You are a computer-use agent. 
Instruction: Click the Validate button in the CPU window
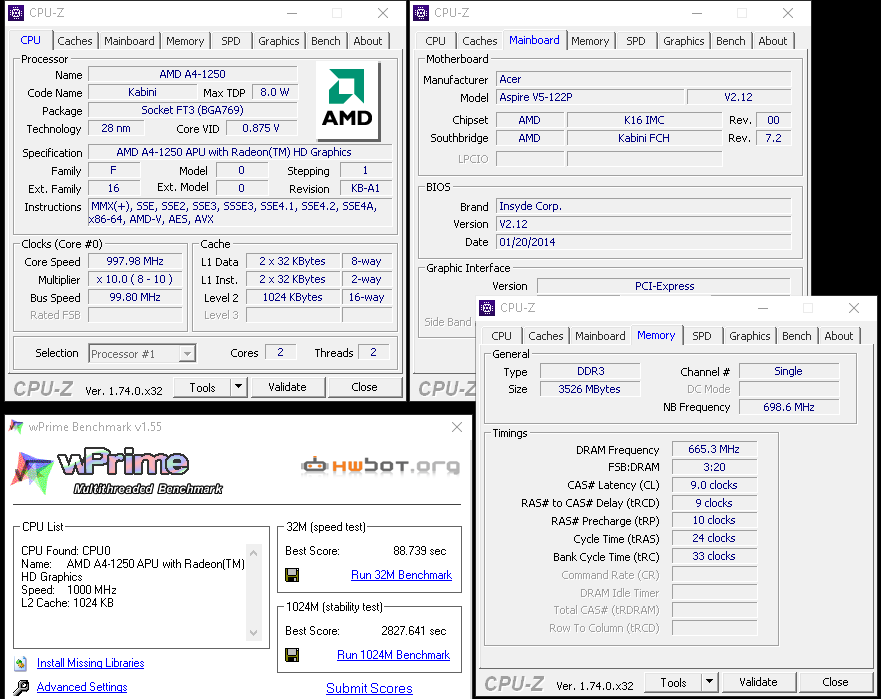[287, 387]
